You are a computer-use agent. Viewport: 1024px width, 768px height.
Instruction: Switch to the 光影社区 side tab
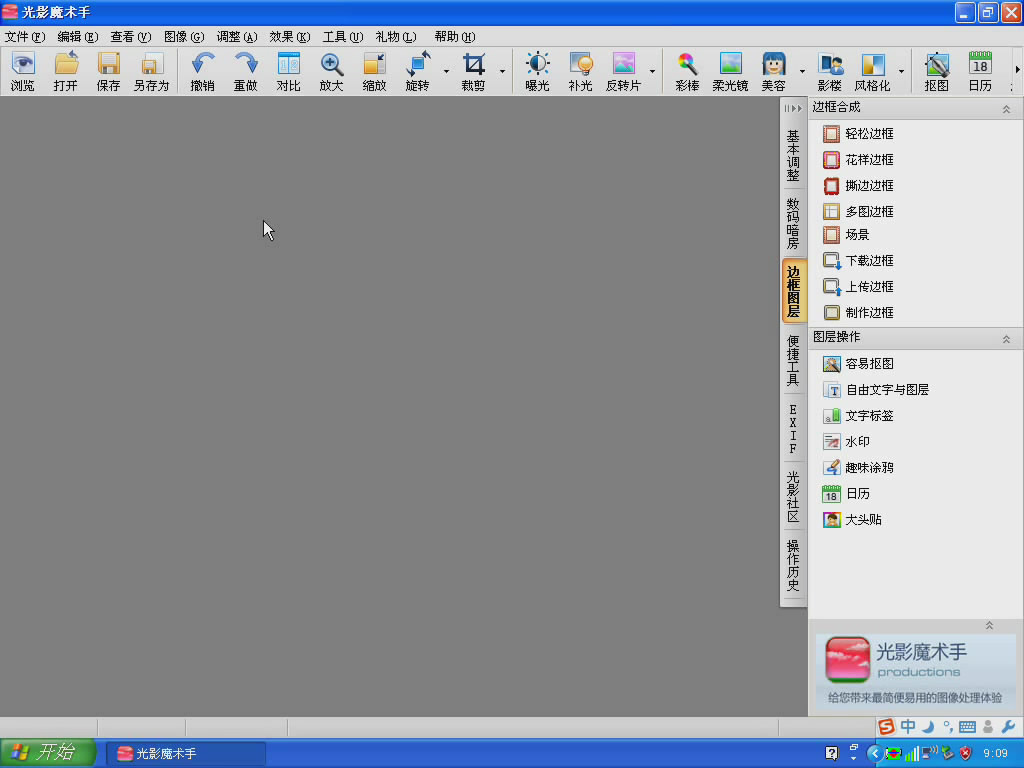pyautogui.click(x=793, y=497)
